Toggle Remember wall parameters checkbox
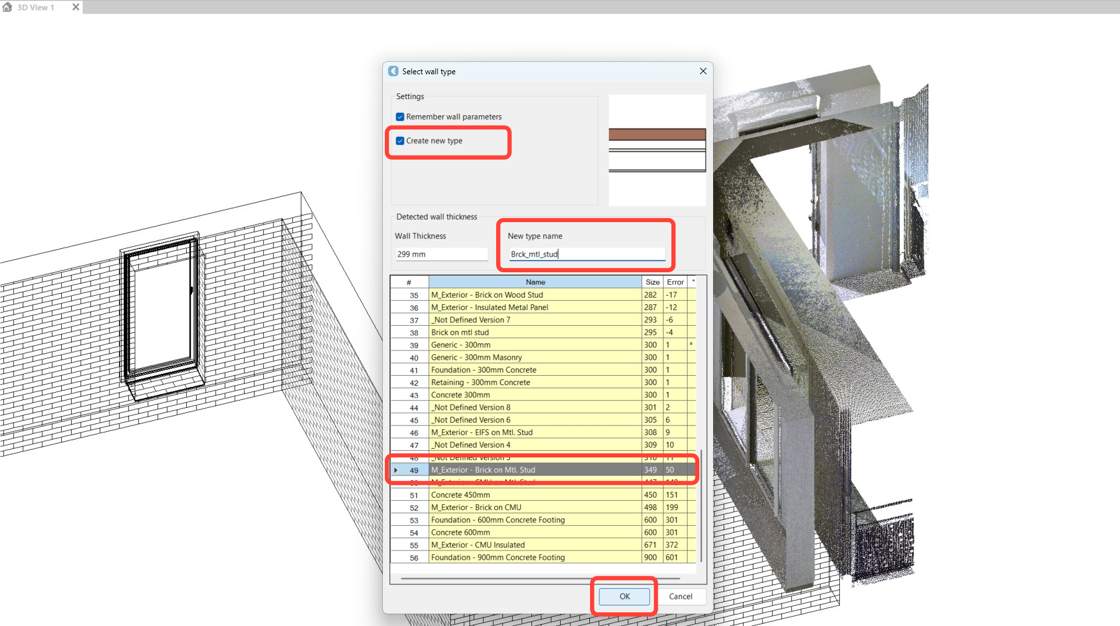 click(x=400, y=116)
